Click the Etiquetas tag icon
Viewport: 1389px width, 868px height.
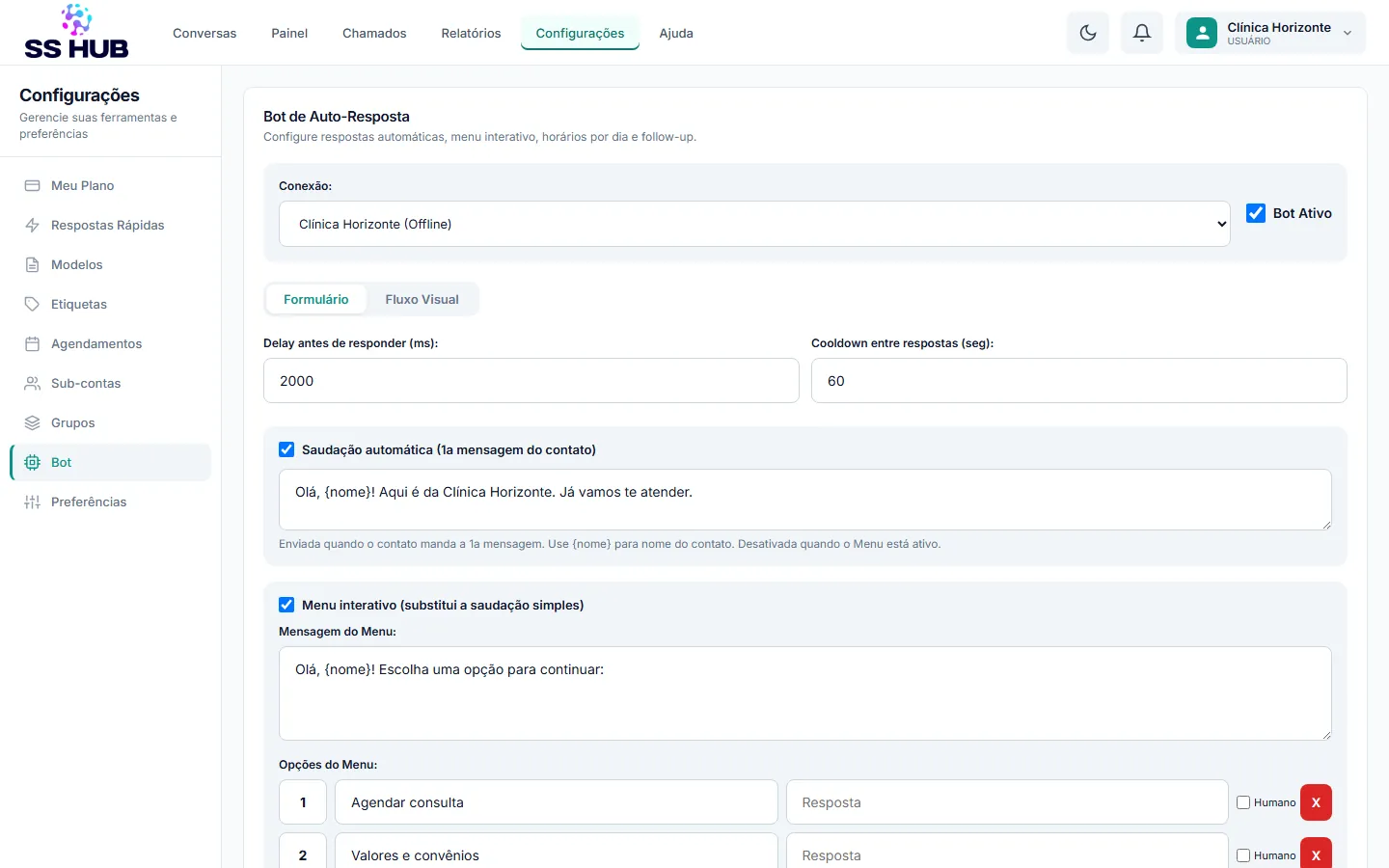(x=32, y=304)
